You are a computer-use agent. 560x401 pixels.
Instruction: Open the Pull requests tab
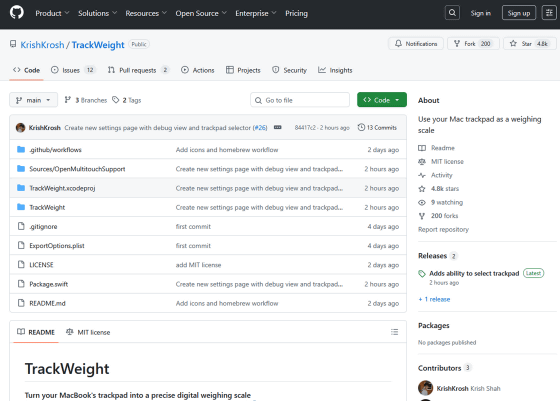click(x=138, y=70)
